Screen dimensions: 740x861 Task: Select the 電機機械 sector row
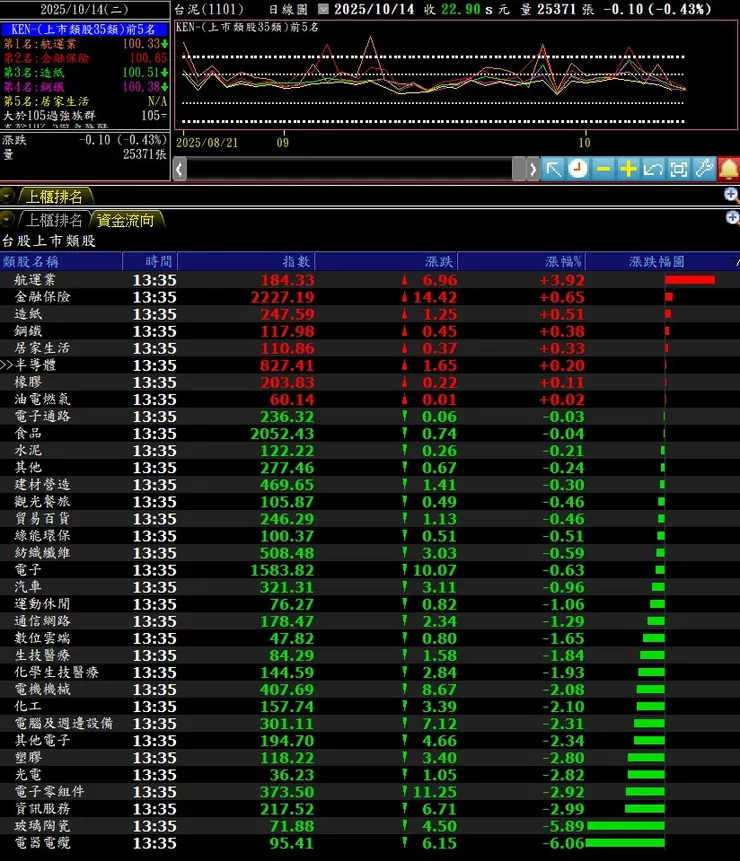click(370, 689)
